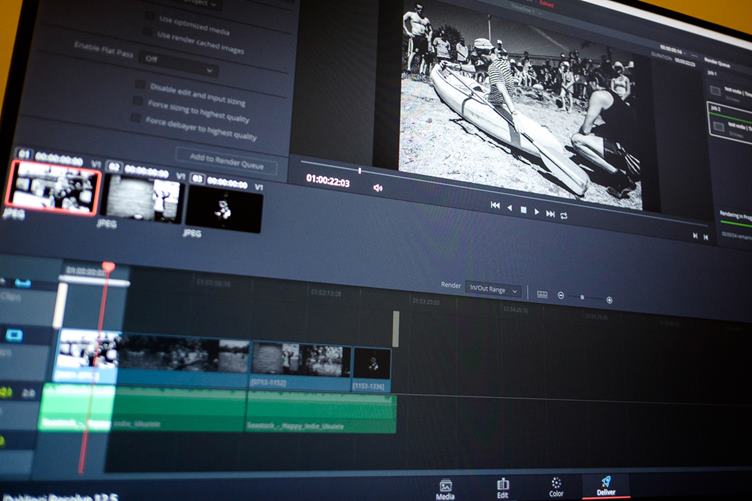
Task: Enable Use optimized media checkbox
Action: tap(150, 16)
